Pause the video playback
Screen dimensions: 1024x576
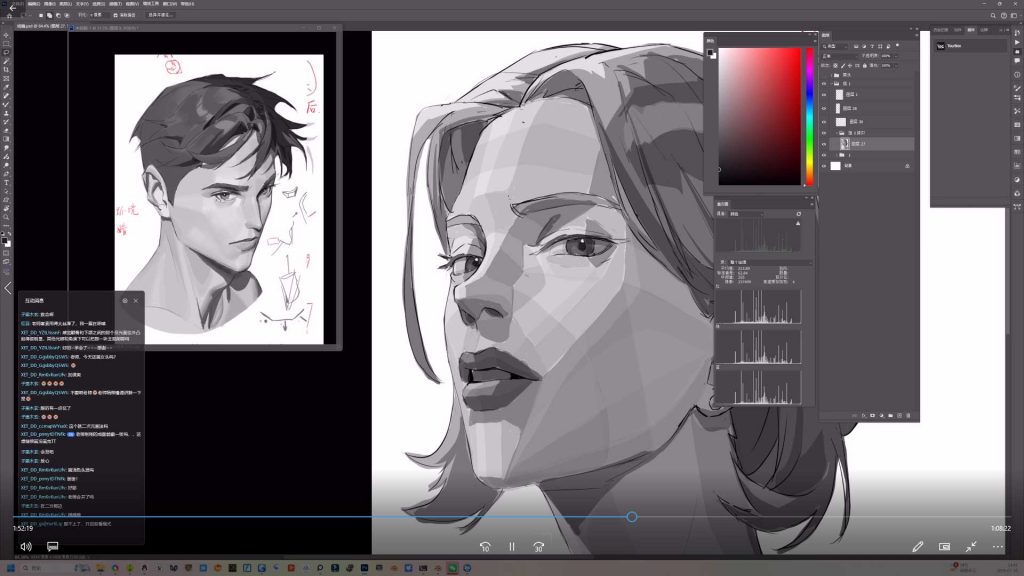point(512,547)
